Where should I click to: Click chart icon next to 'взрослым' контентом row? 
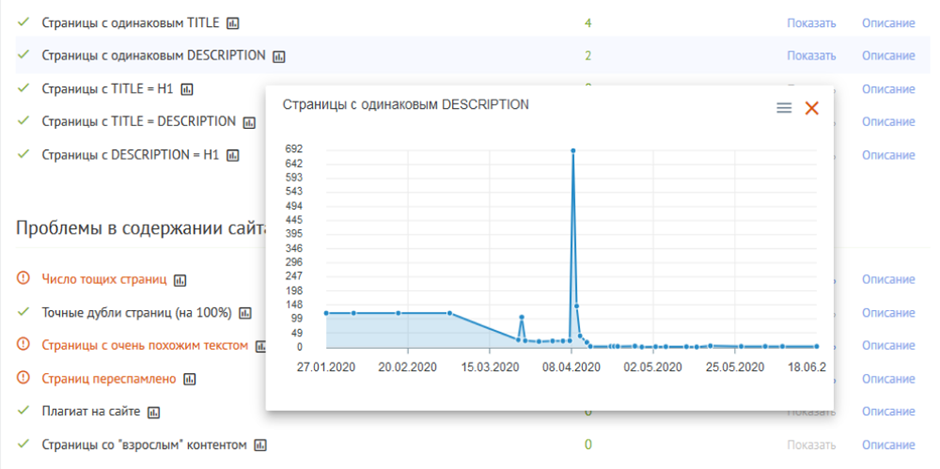pyautogui.click(x=260, y=445)
